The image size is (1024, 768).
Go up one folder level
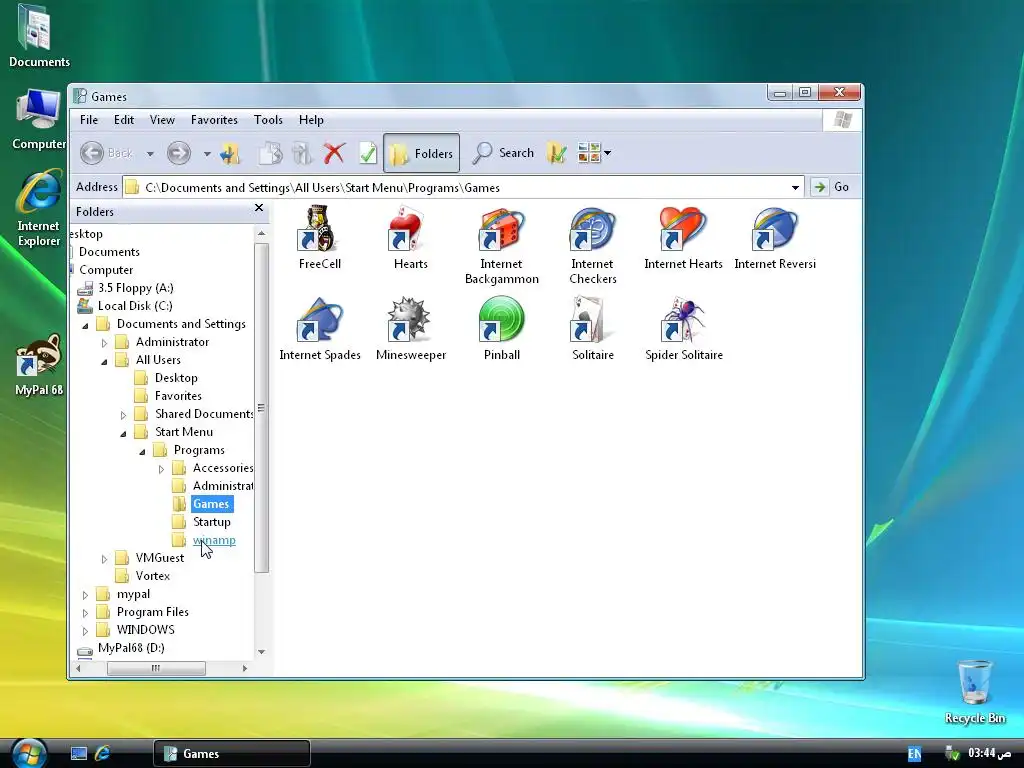pos(230,153)
